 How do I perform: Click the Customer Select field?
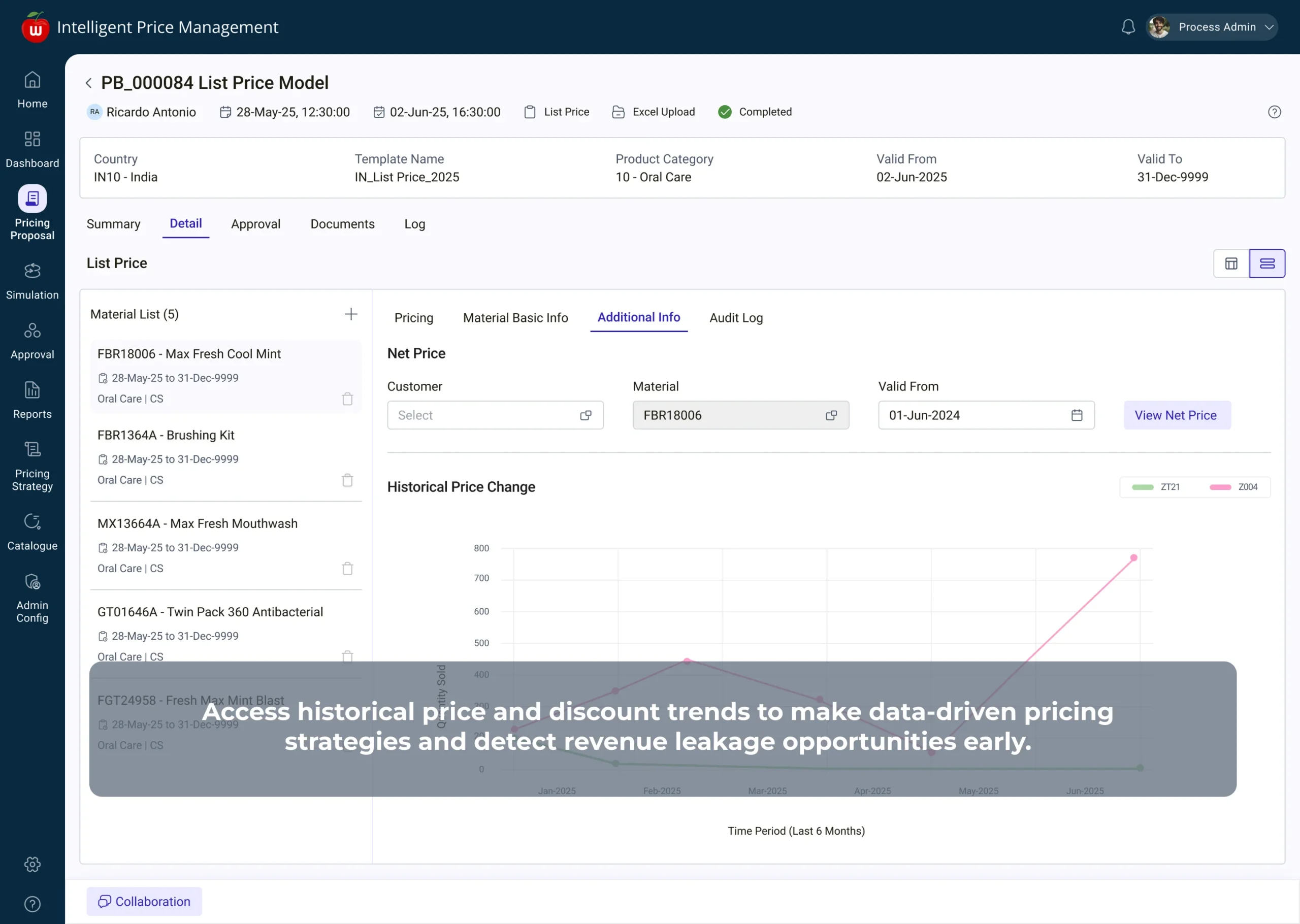coord(495,415)
